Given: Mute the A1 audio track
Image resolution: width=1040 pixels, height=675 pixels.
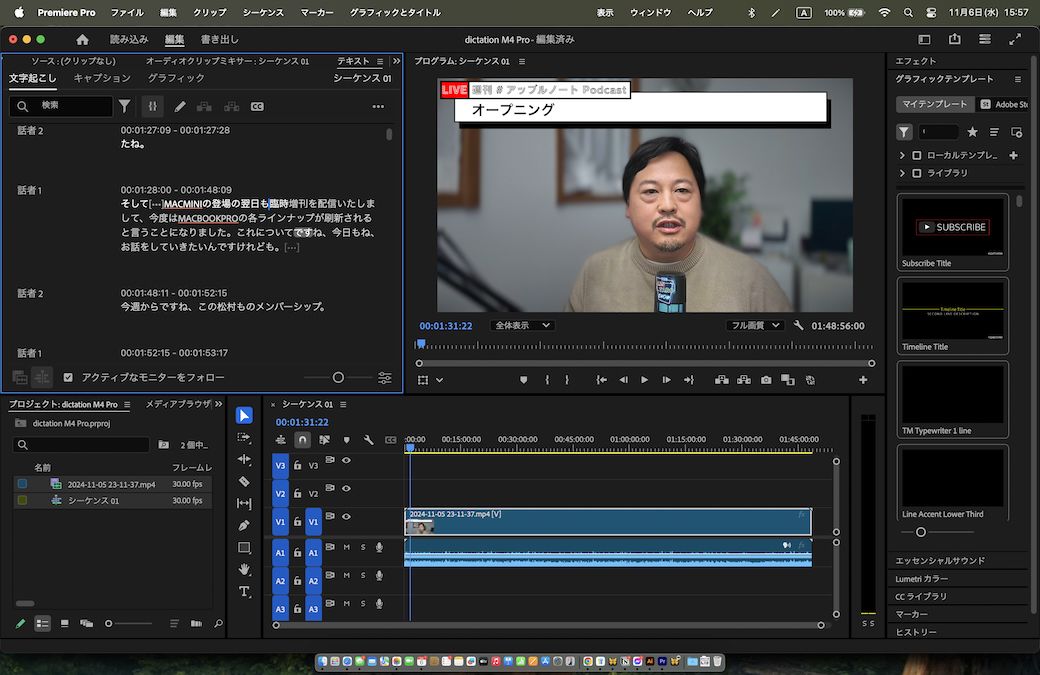Looking at the screenshot, I should coord(346,547).
